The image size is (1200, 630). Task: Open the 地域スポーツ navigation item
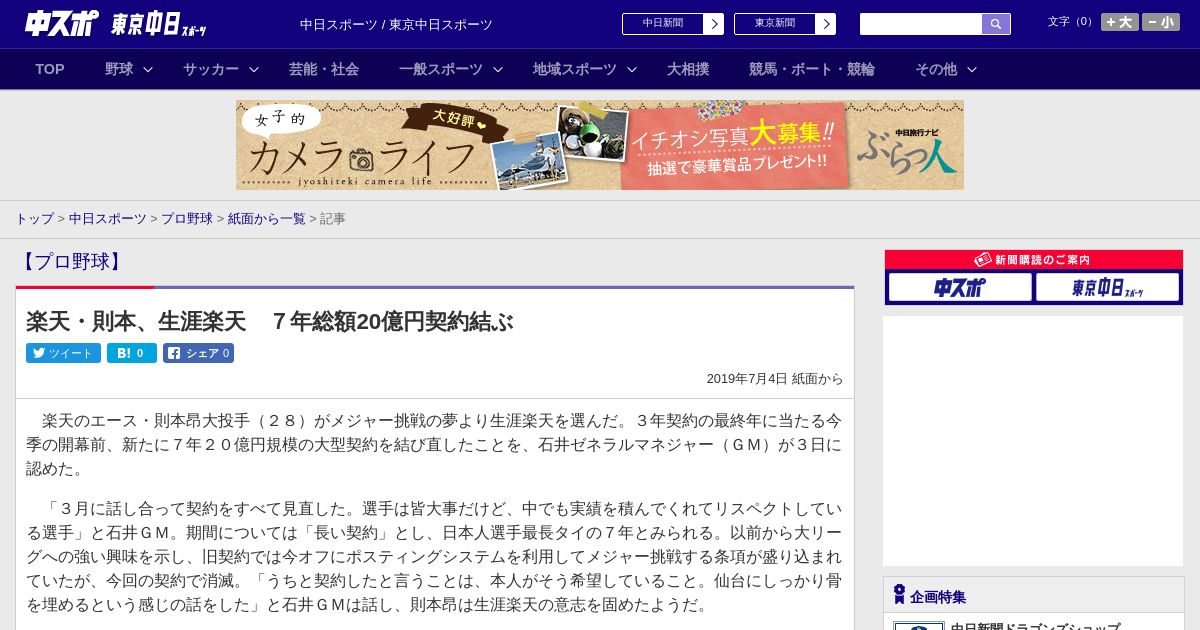tap(575, 69)
